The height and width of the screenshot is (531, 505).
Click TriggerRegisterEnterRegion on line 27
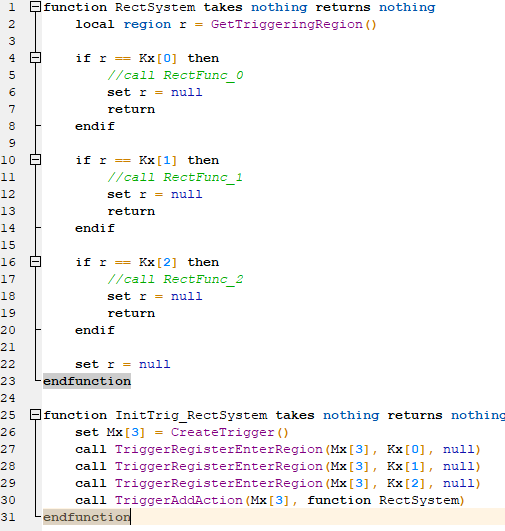(219, 449)
